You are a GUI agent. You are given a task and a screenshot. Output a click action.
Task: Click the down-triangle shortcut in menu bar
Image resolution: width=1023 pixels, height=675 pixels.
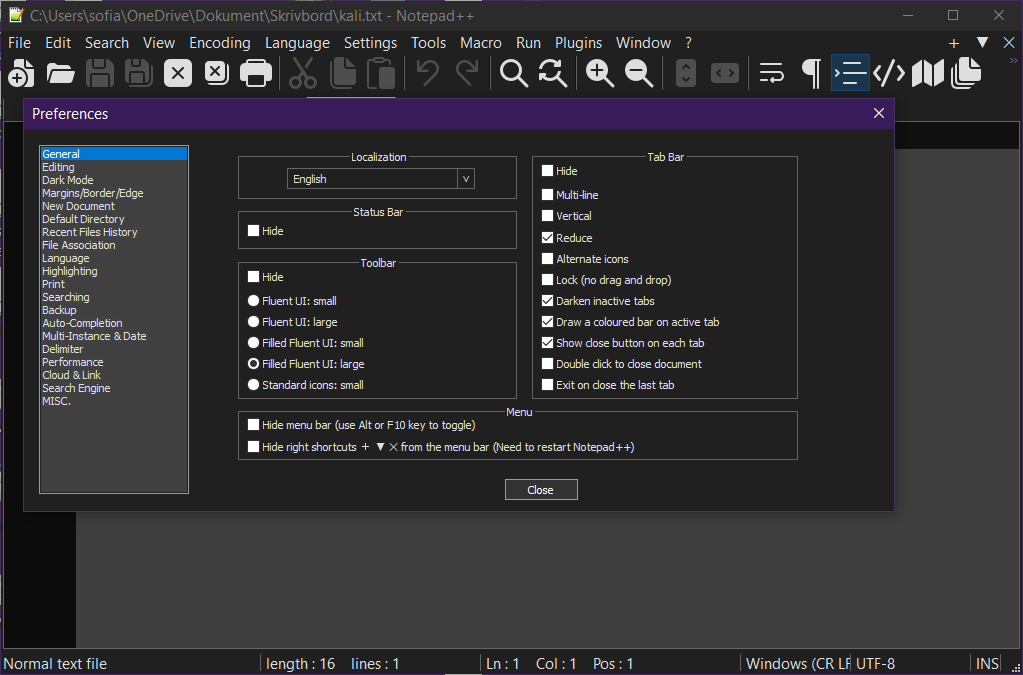tap(982, 43)
